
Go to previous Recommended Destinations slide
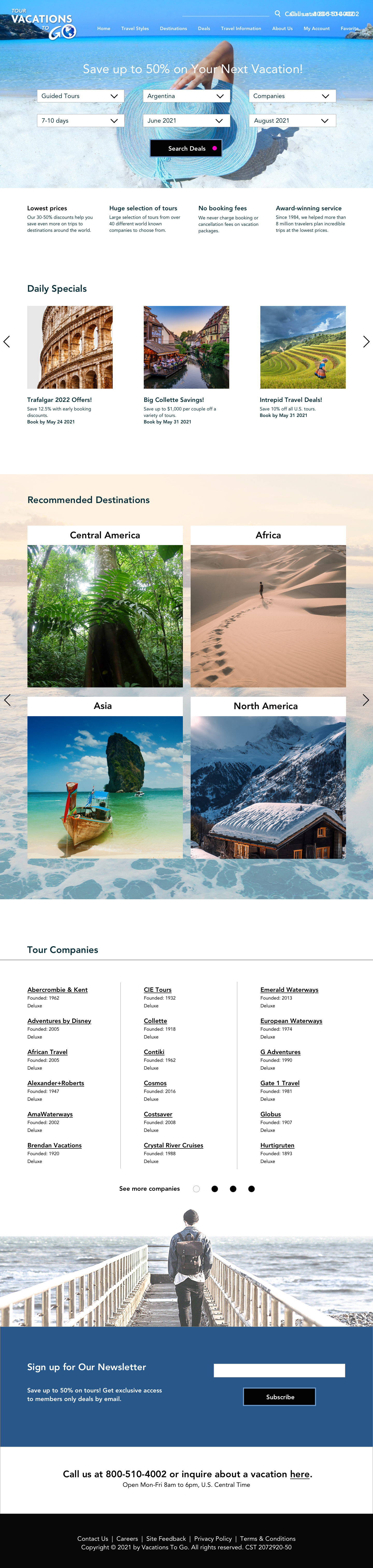[x=7, y=700]
